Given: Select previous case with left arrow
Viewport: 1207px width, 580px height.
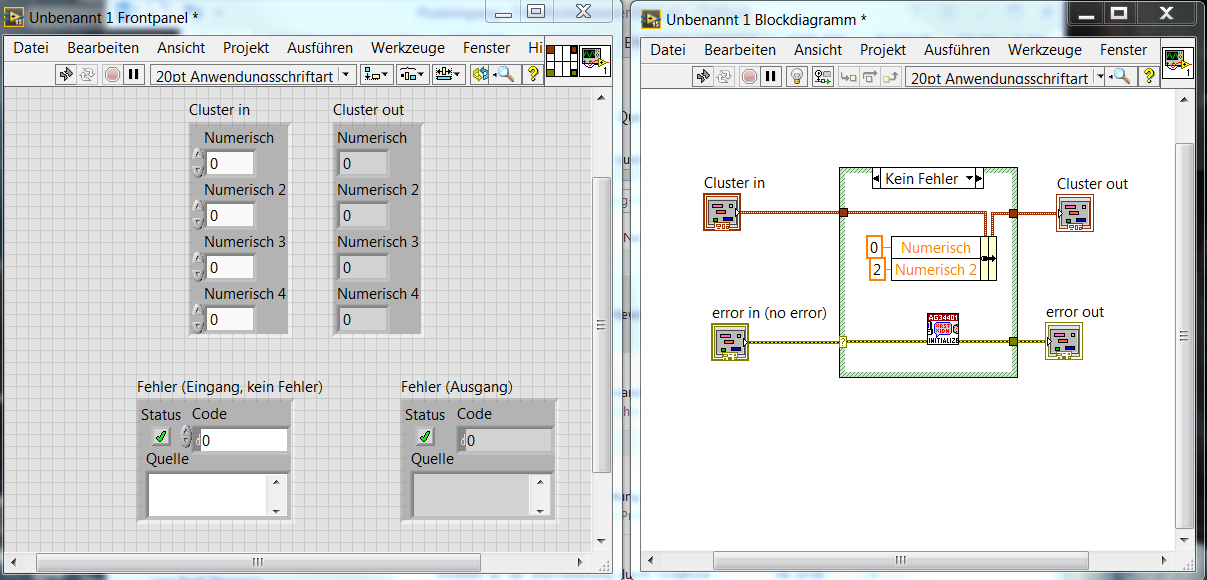Looking at the screenshot, I should pos(878,179).
